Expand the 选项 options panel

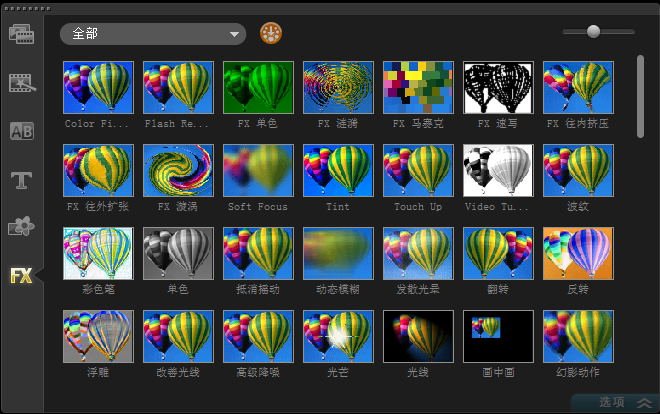[x=626, y=402]
